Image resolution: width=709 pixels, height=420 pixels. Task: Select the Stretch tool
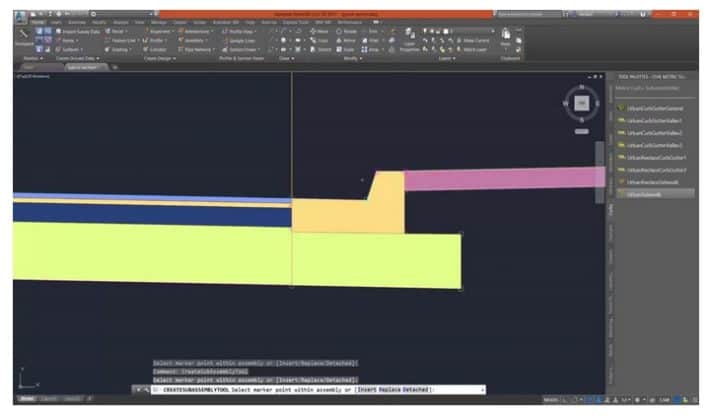[x=321, y=50]
